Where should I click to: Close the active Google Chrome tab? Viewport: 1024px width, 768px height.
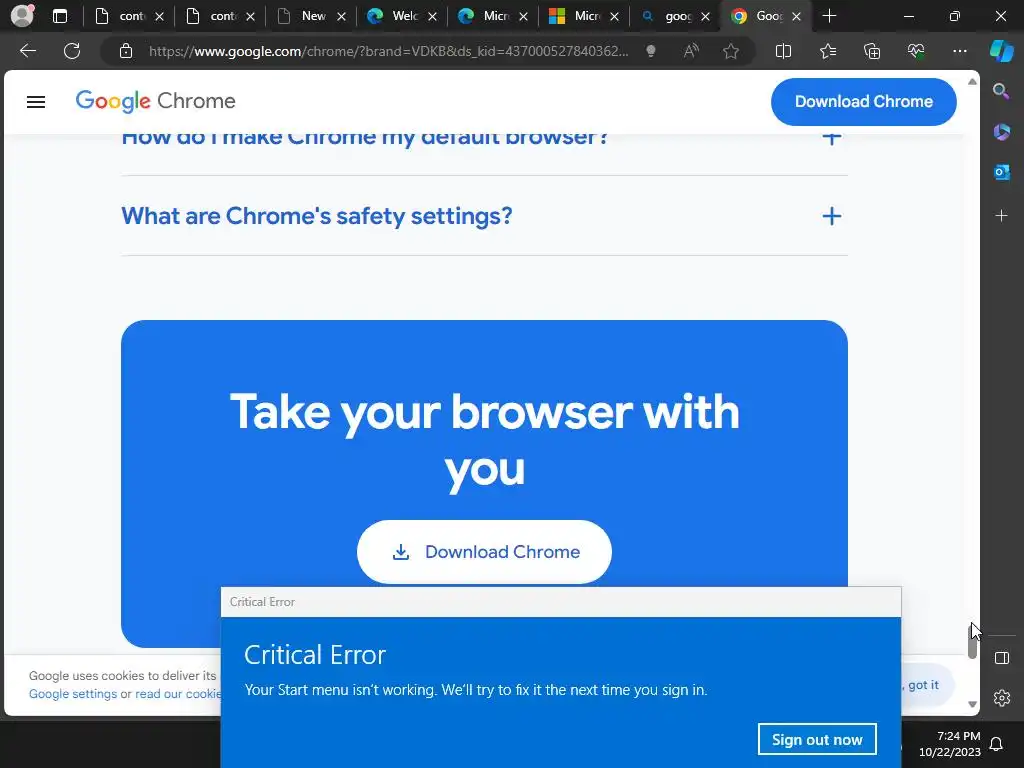click(x=796, y=17)
